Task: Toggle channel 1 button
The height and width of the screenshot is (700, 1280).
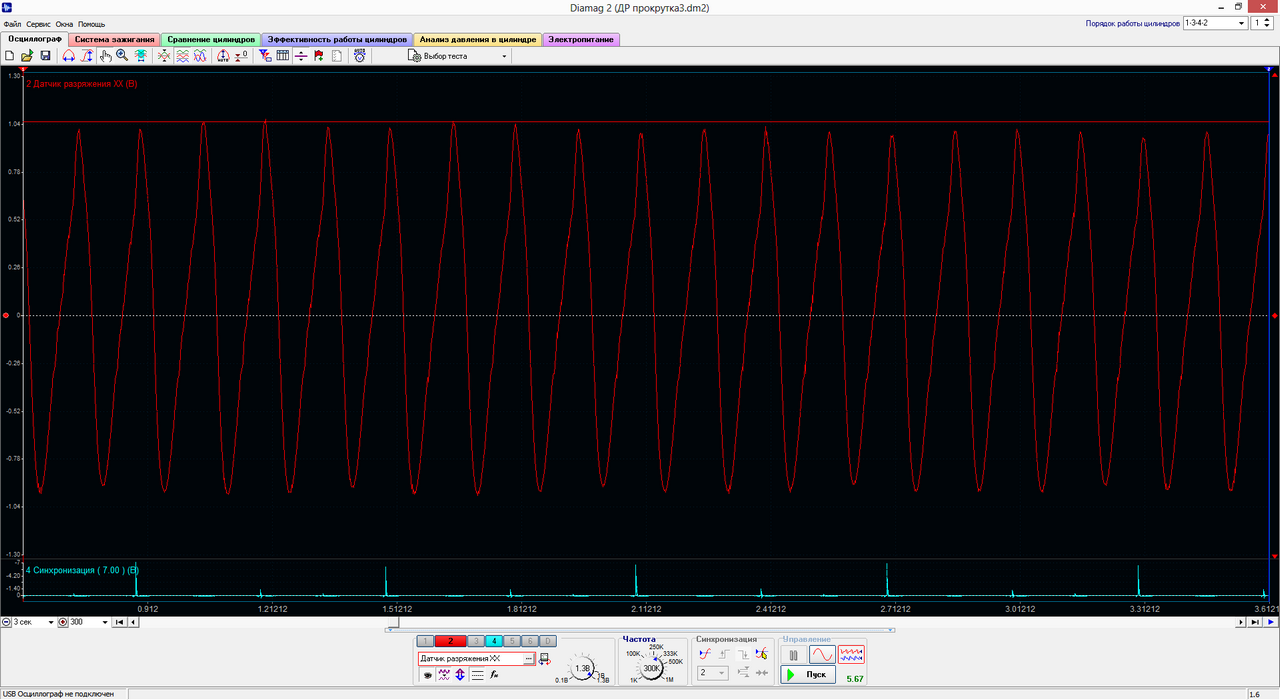Action: point(425,641)
